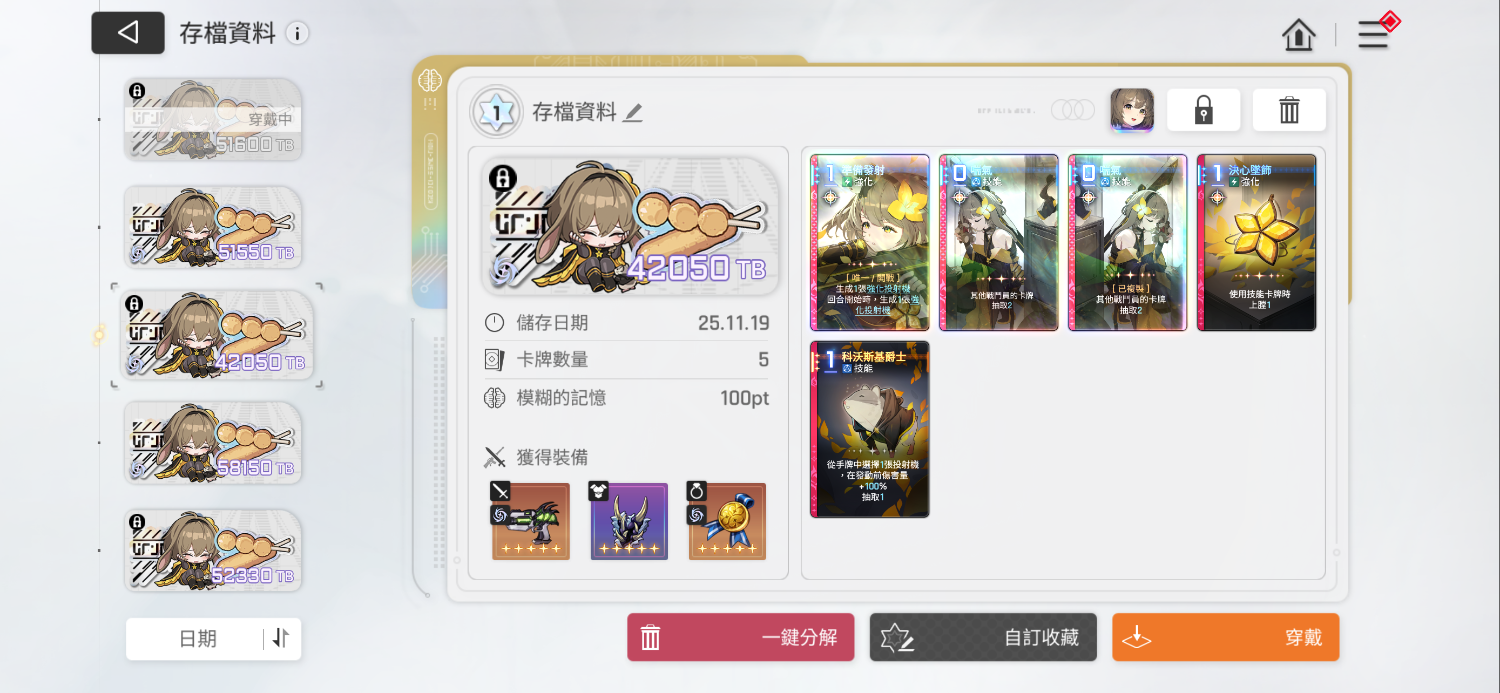
Task: Click the 一鍵分解 button
Action: [741, 637]
